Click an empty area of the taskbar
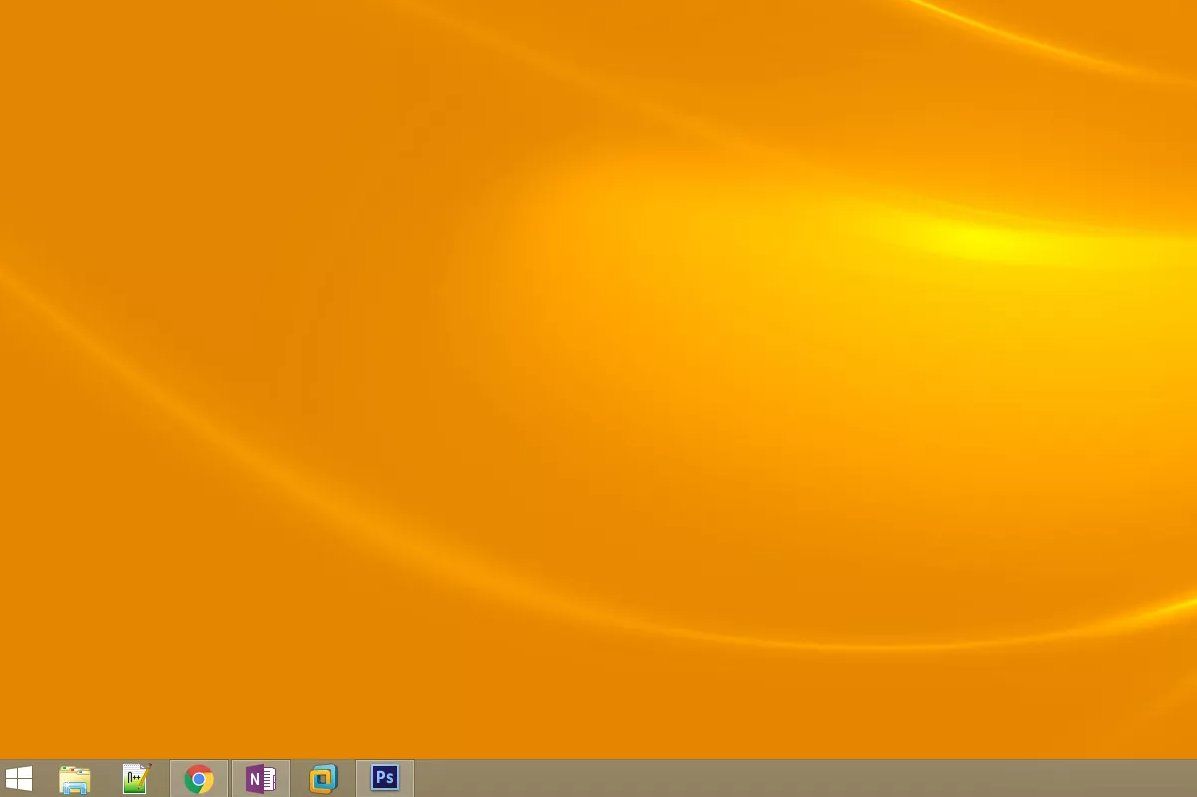 pos(800,778)
